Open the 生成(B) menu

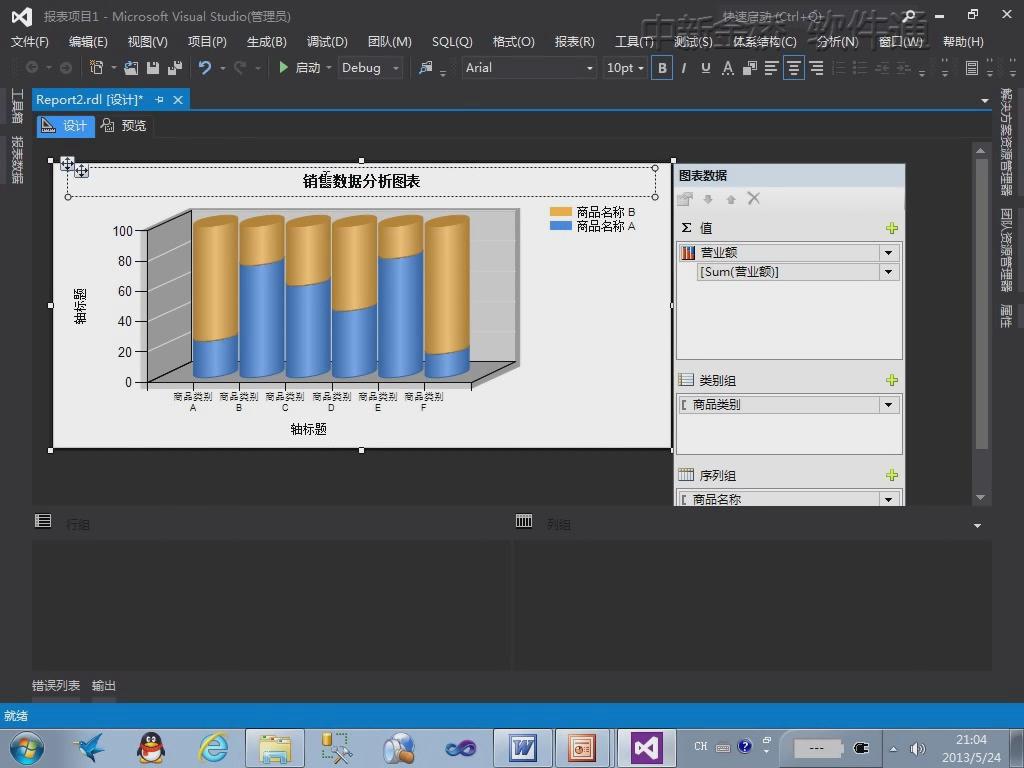(266, 42)
